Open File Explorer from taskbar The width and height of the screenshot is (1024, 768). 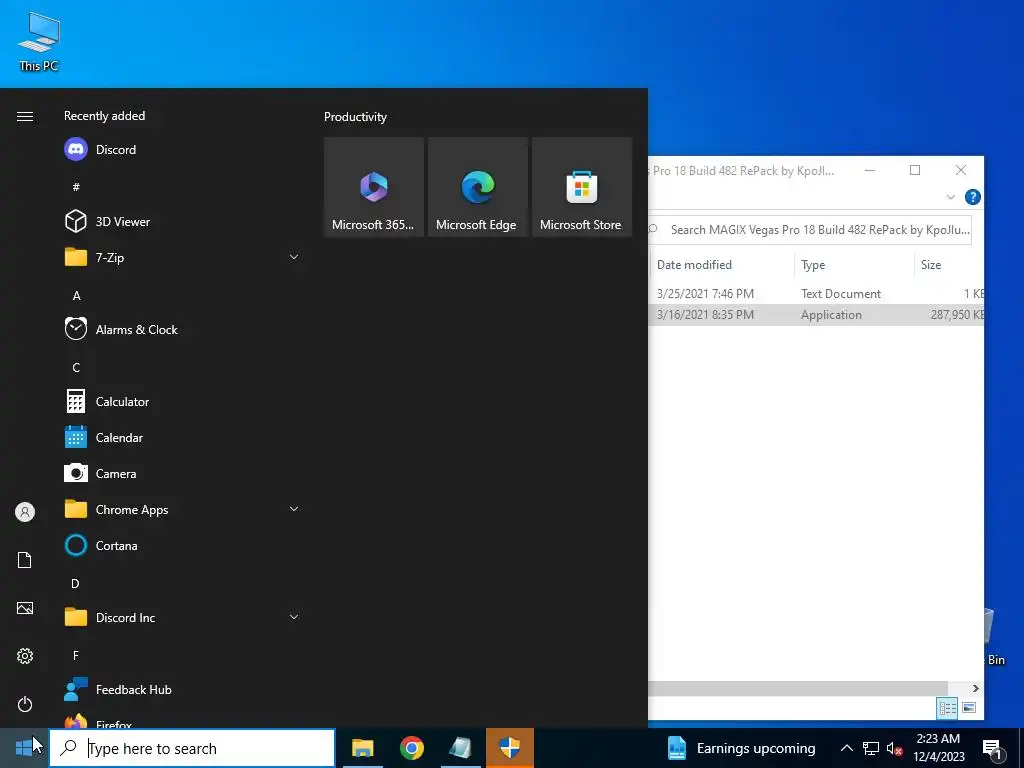[x=362, y=748]
